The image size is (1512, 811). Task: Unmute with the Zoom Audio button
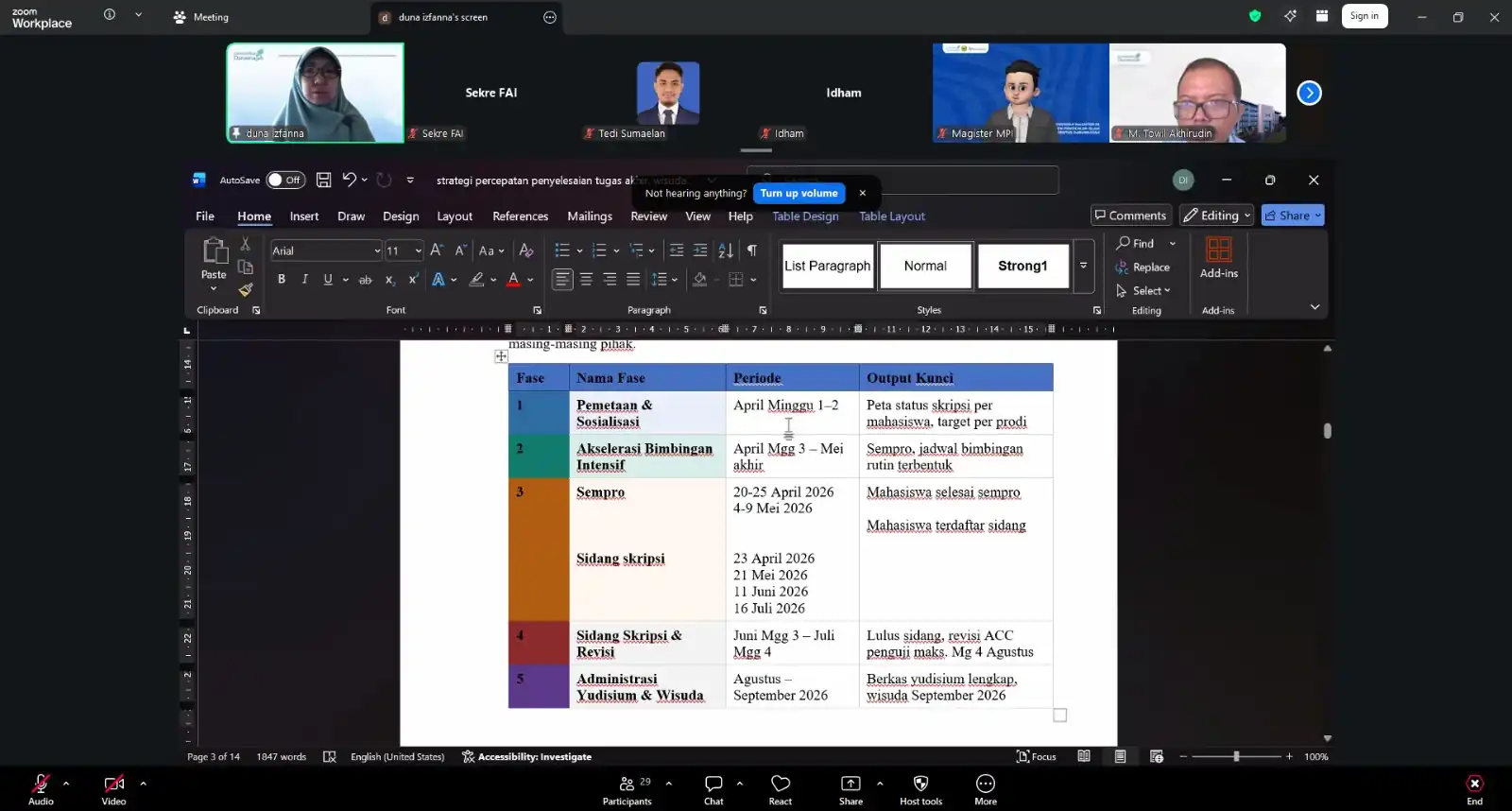pyautogui.click(x=41, y=789)
